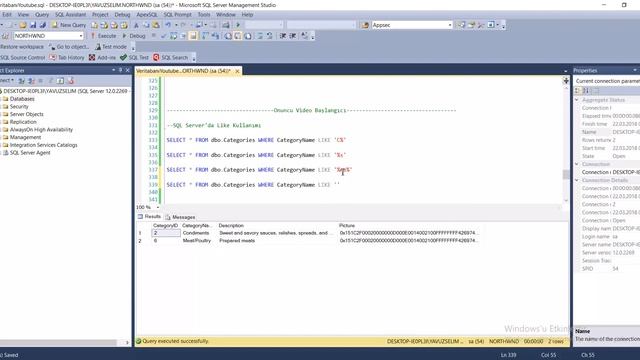The height and width of the screenshot is (360, 640).
Task: Close the VeritabaniYoutube query tab
Action: pyautogui.click(x=237, y=71)
